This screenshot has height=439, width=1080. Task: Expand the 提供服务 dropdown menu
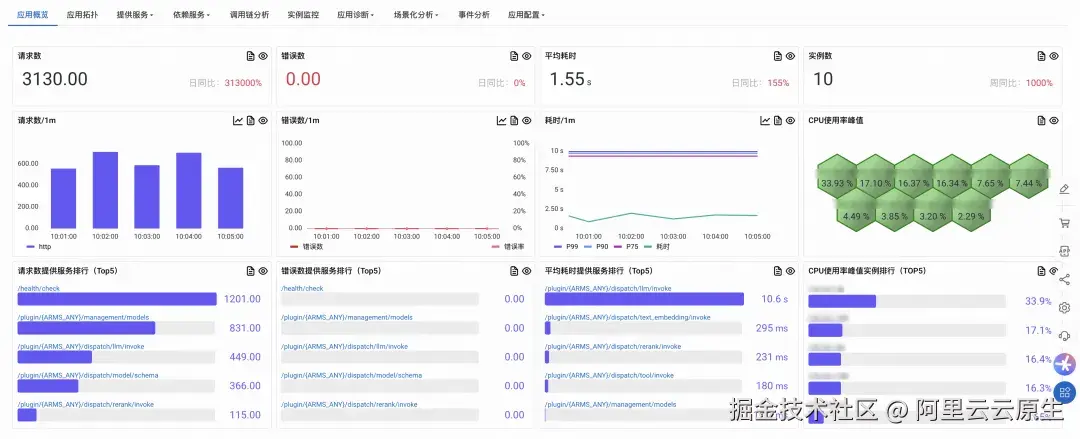point(134,15)
